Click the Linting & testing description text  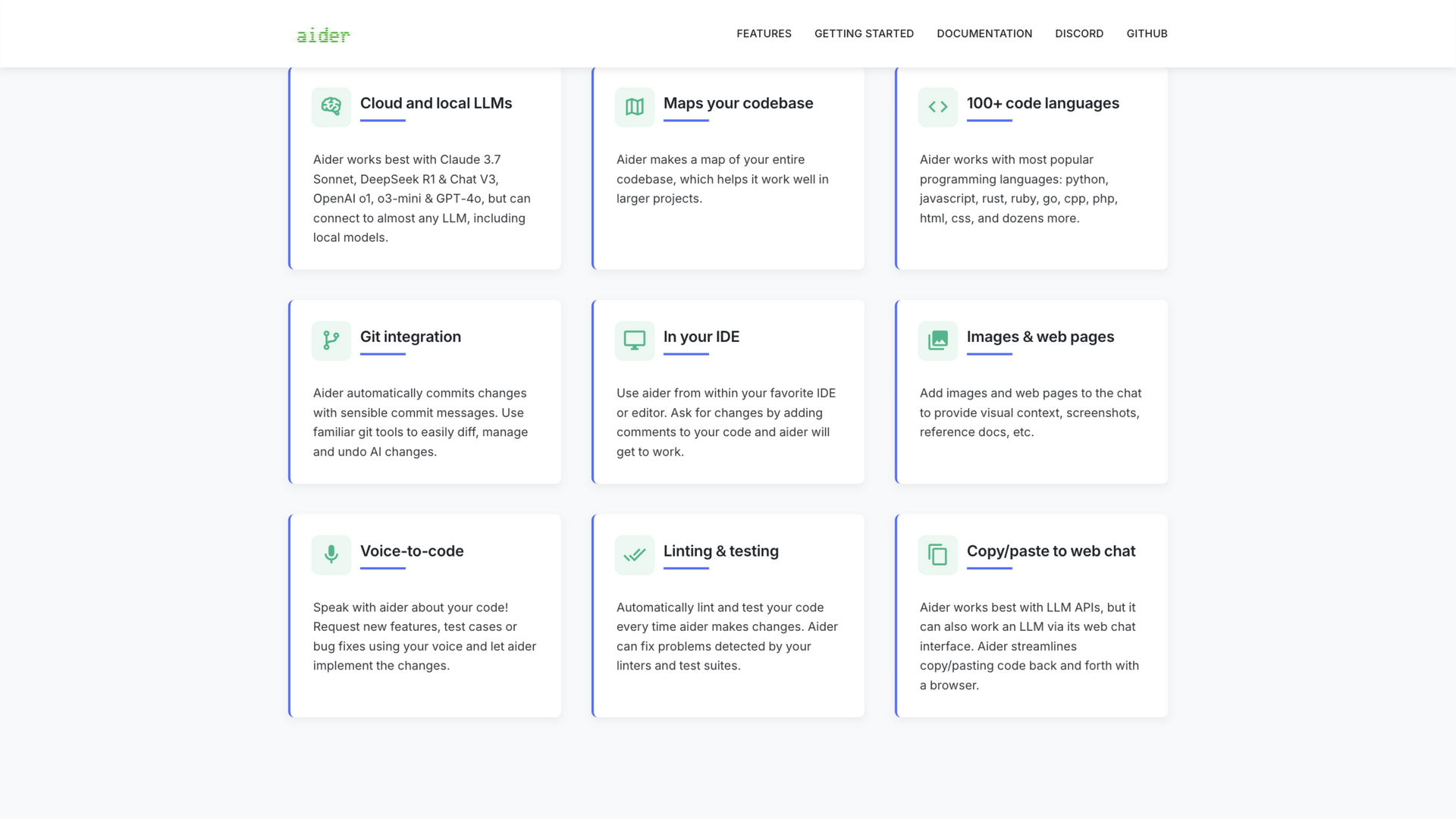(727, 636)
